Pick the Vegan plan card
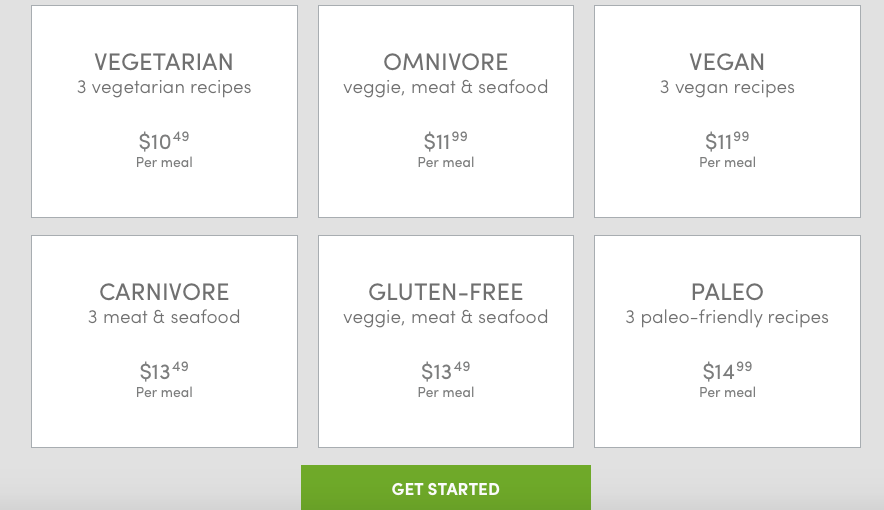This screenshot has height=510, width=884. point(727,111)
